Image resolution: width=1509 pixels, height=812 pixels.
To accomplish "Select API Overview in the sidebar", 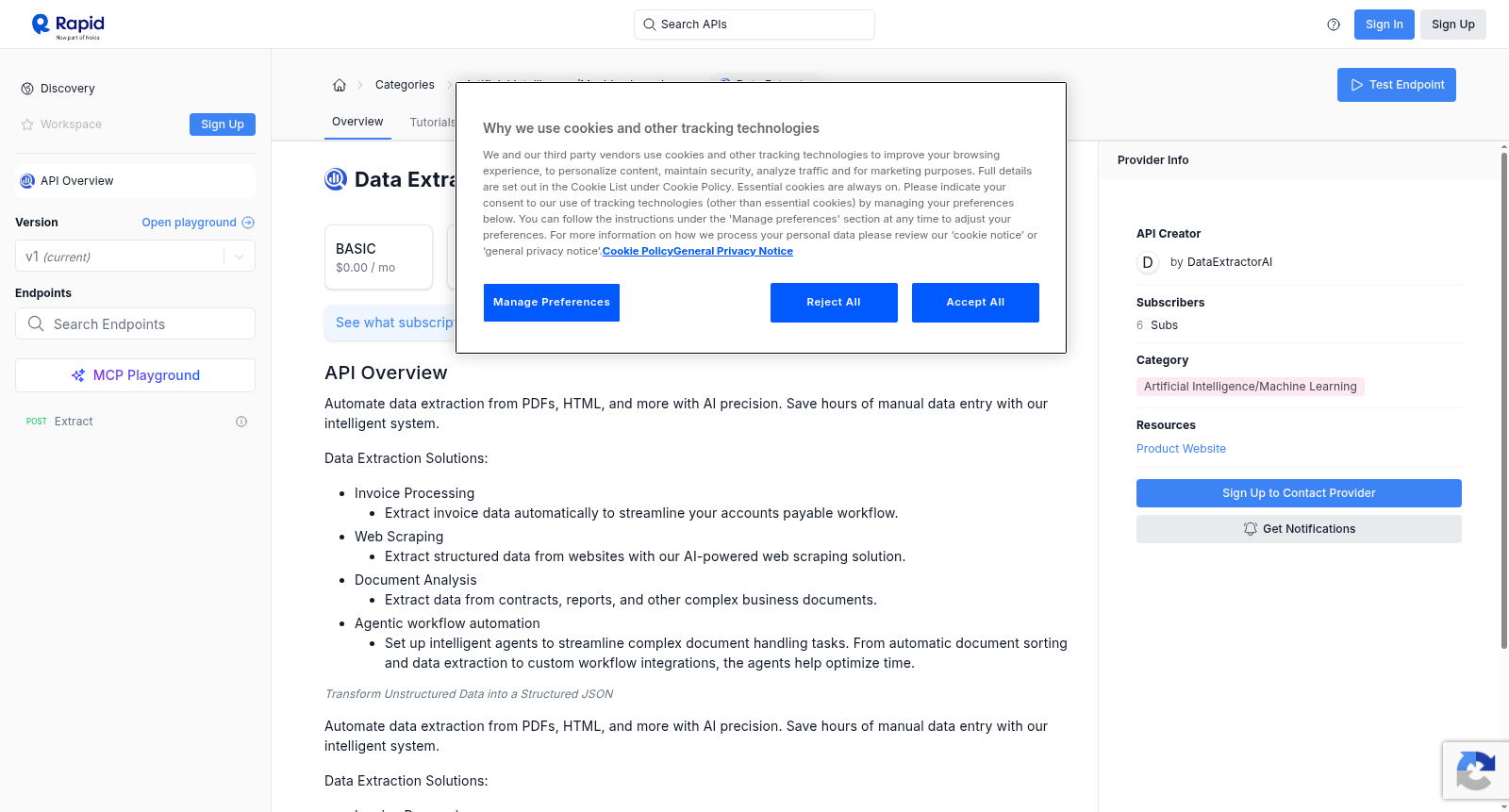I will [135, 181].
